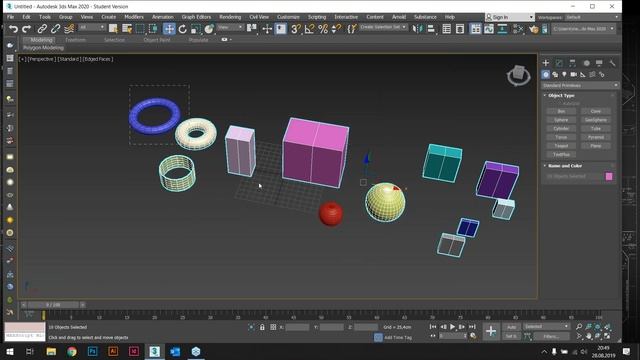Open the File menu
This screenshot has height=360, width=640.
point(11,17)
